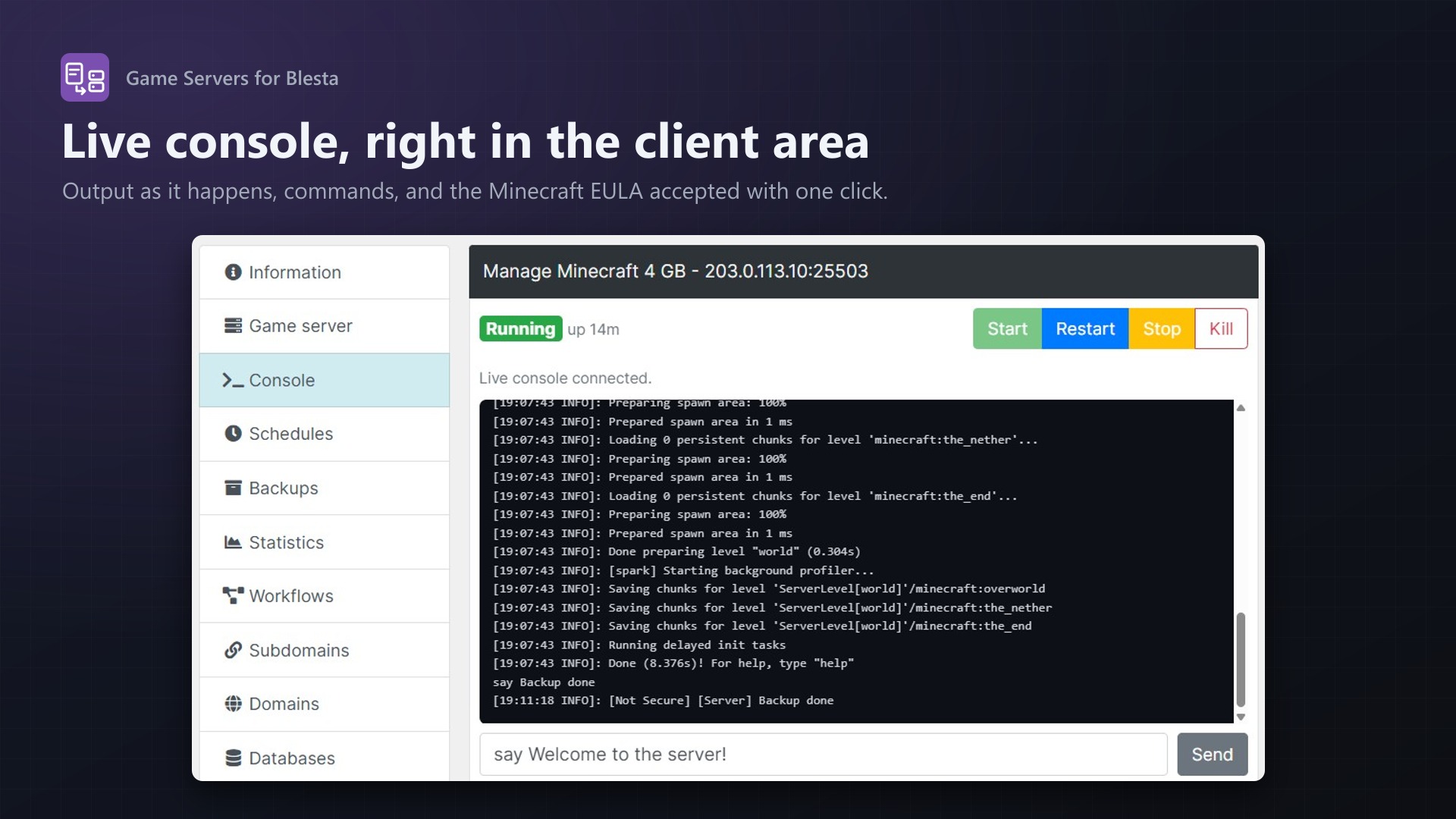Open the Information menu item

click(325, 272)
